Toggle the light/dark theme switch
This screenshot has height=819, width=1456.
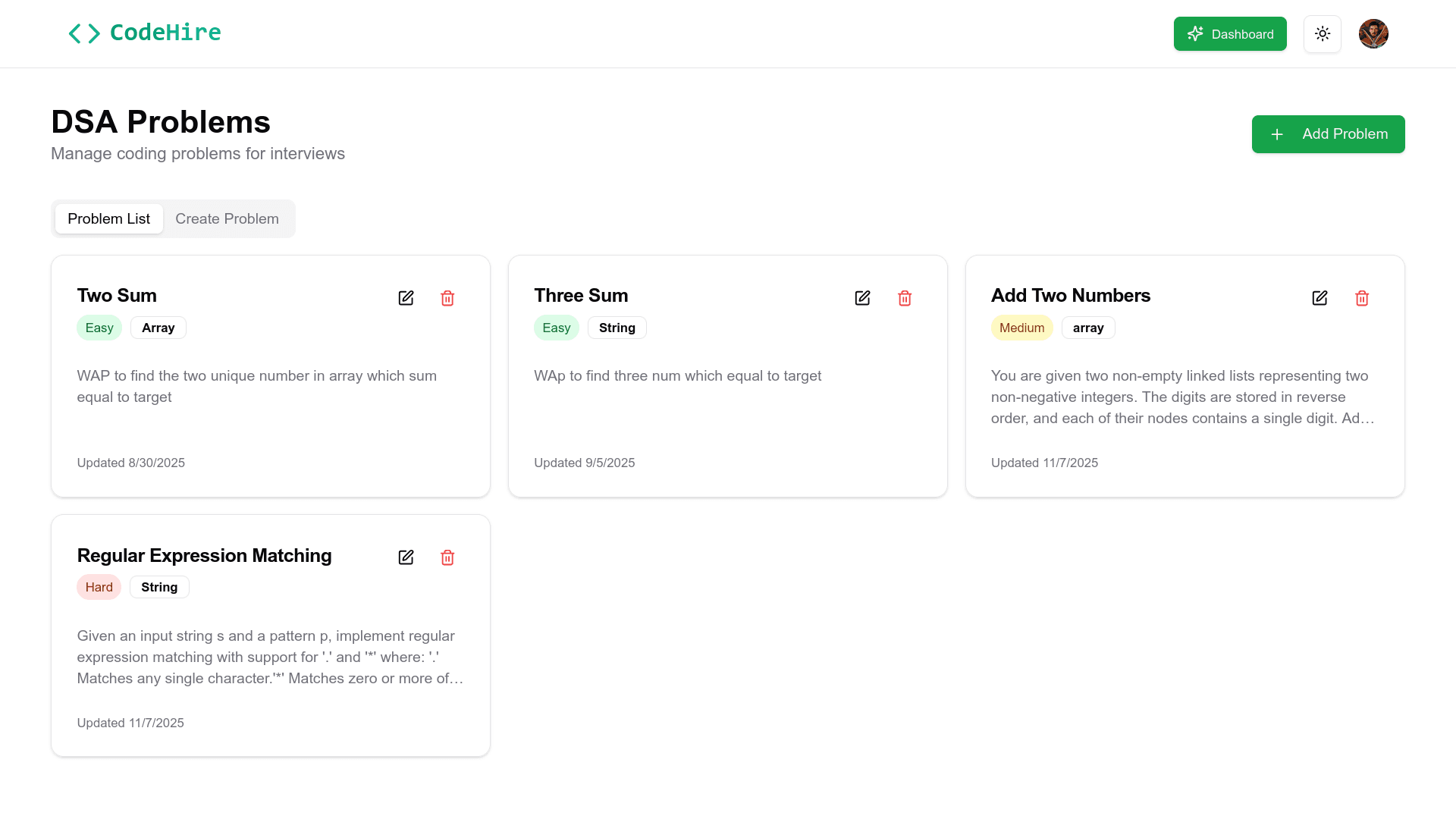point(1323,34)
